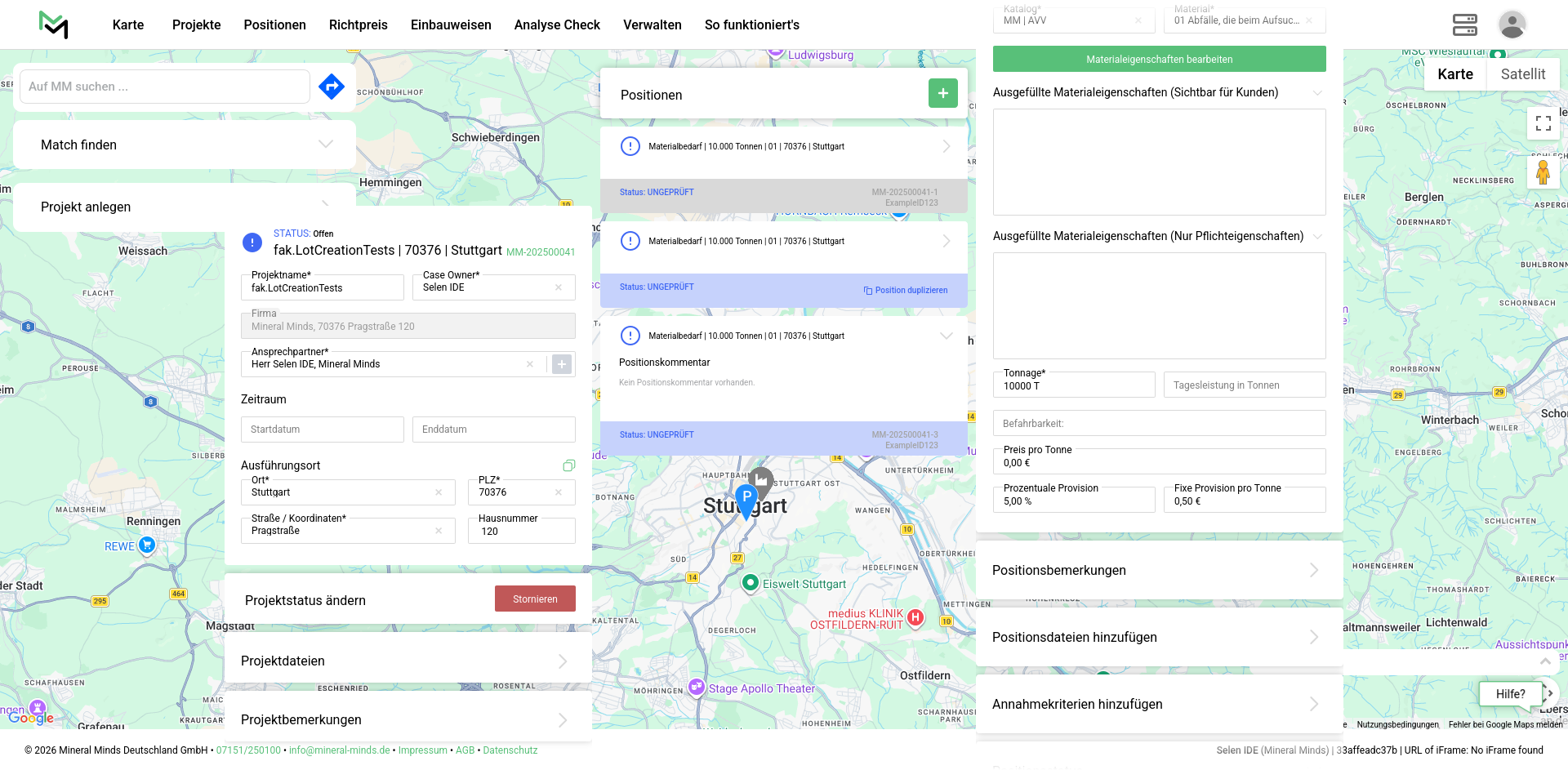Open the server list icon in header
The image size is (1568, 770).
pos(1464,24)
